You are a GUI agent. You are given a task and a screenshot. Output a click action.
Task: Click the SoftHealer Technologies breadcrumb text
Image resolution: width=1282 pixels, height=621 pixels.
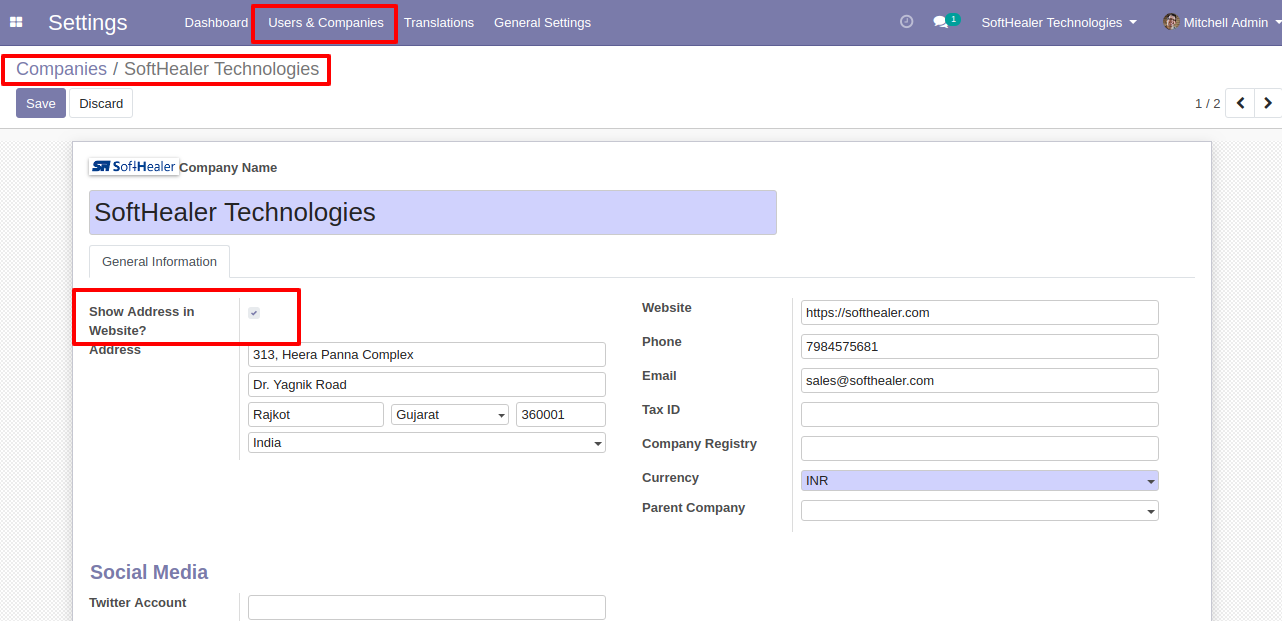[222, 69]
